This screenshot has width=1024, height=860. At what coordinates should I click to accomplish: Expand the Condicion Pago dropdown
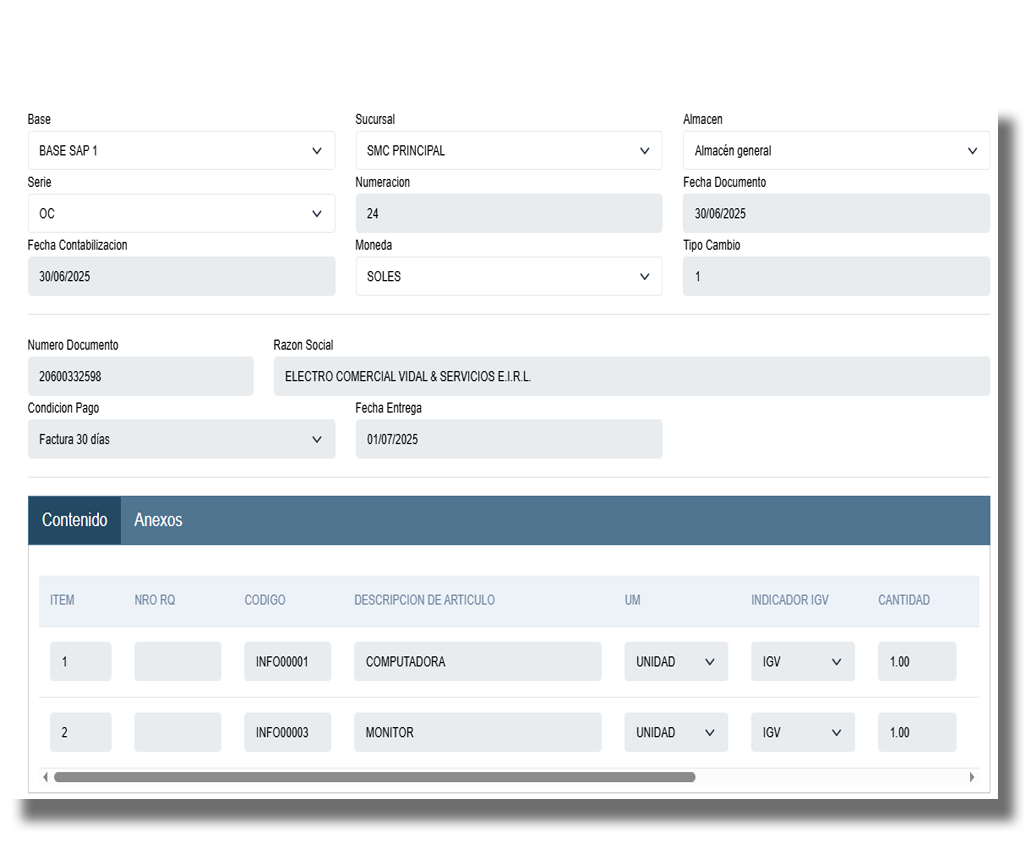coord(181,439)
